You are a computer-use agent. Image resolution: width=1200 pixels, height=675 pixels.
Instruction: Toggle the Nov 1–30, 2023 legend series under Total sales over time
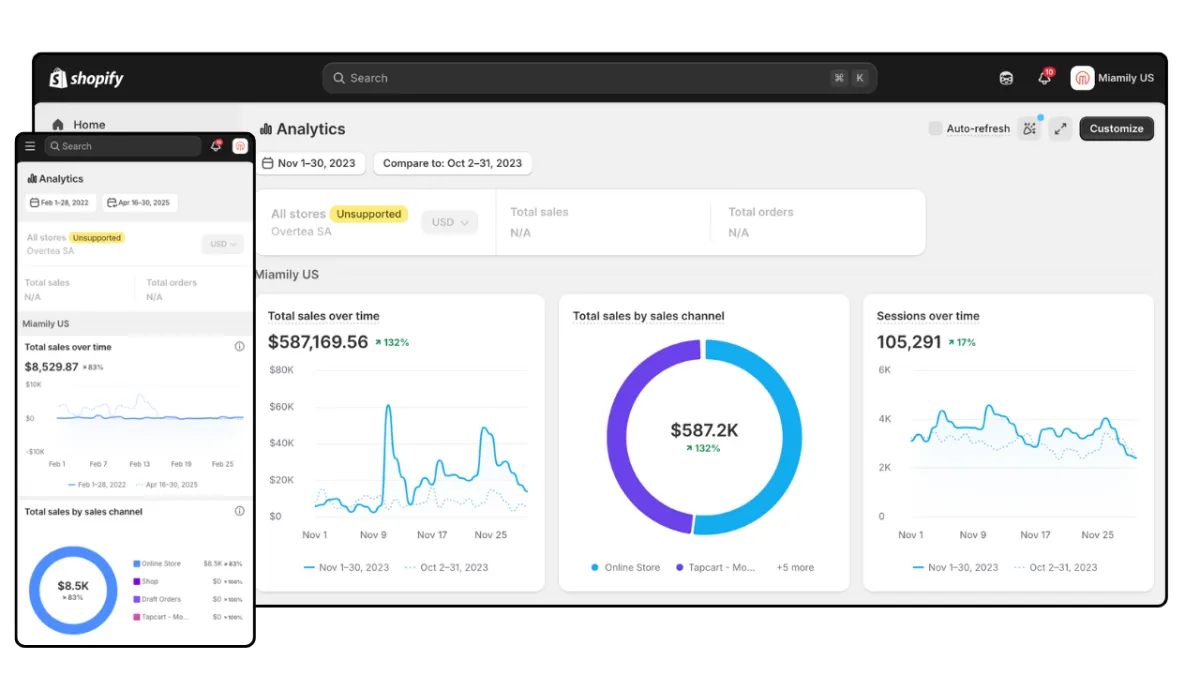click(346, 567)
